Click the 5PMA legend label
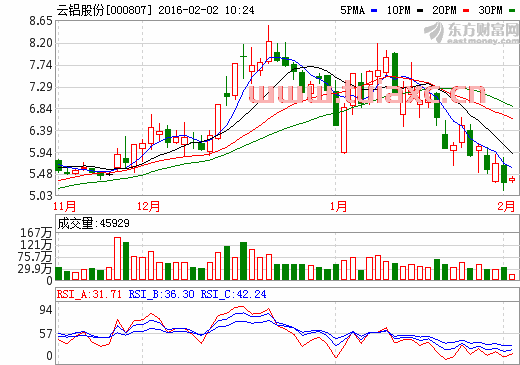The image size is (520, 365). point(352,10)
